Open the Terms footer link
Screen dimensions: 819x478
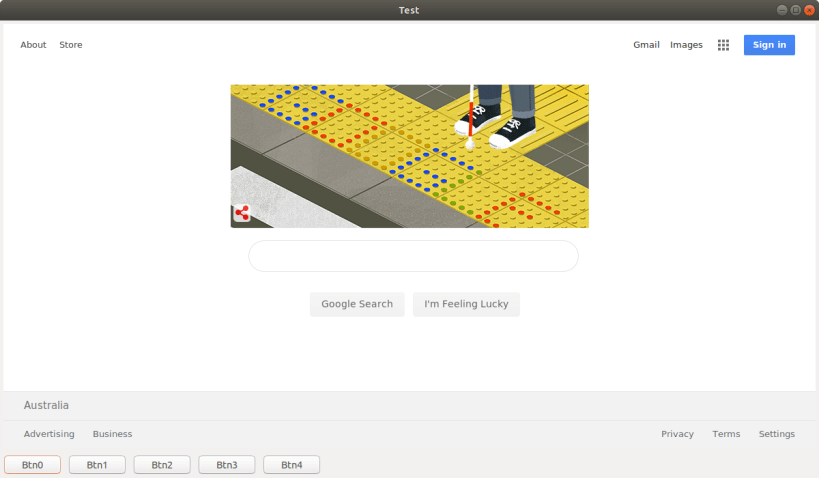tap(726, 434)
